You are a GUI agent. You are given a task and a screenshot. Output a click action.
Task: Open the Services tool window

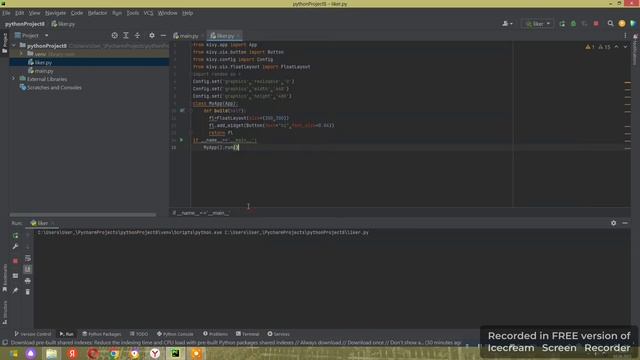pos(278,334)
